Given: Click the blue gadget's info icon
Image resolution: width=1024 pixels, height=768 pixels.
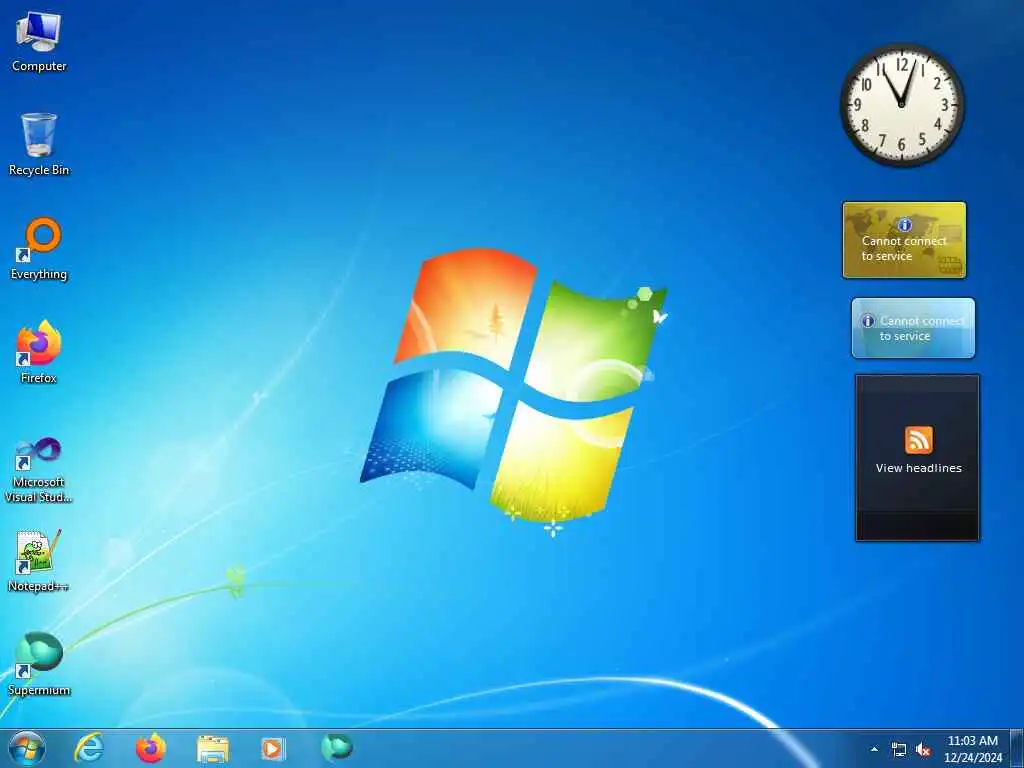Looking at the screenshot, I should [868, 321].
